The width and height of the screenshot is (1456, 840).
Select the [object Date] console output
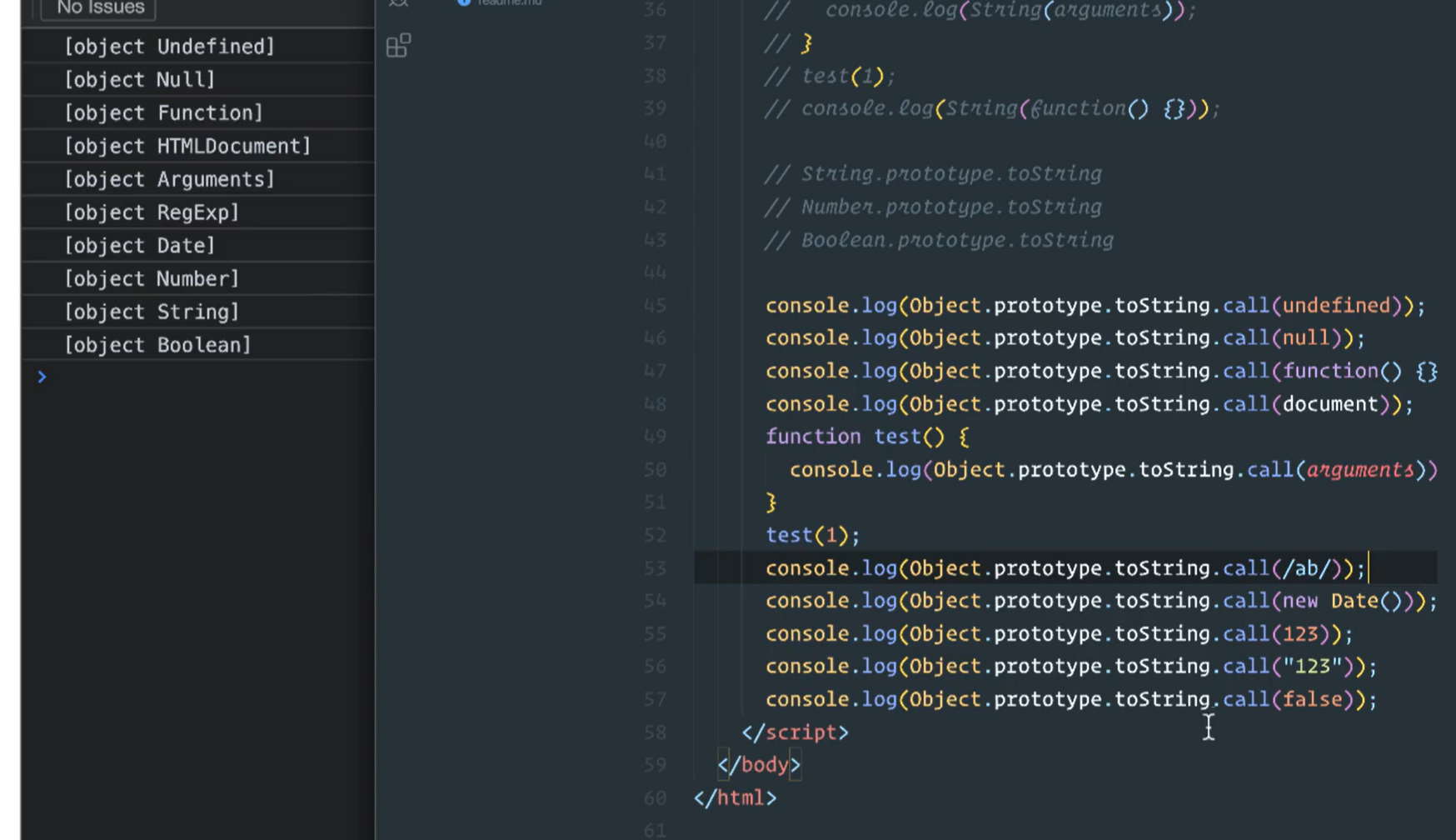(139, 246)
